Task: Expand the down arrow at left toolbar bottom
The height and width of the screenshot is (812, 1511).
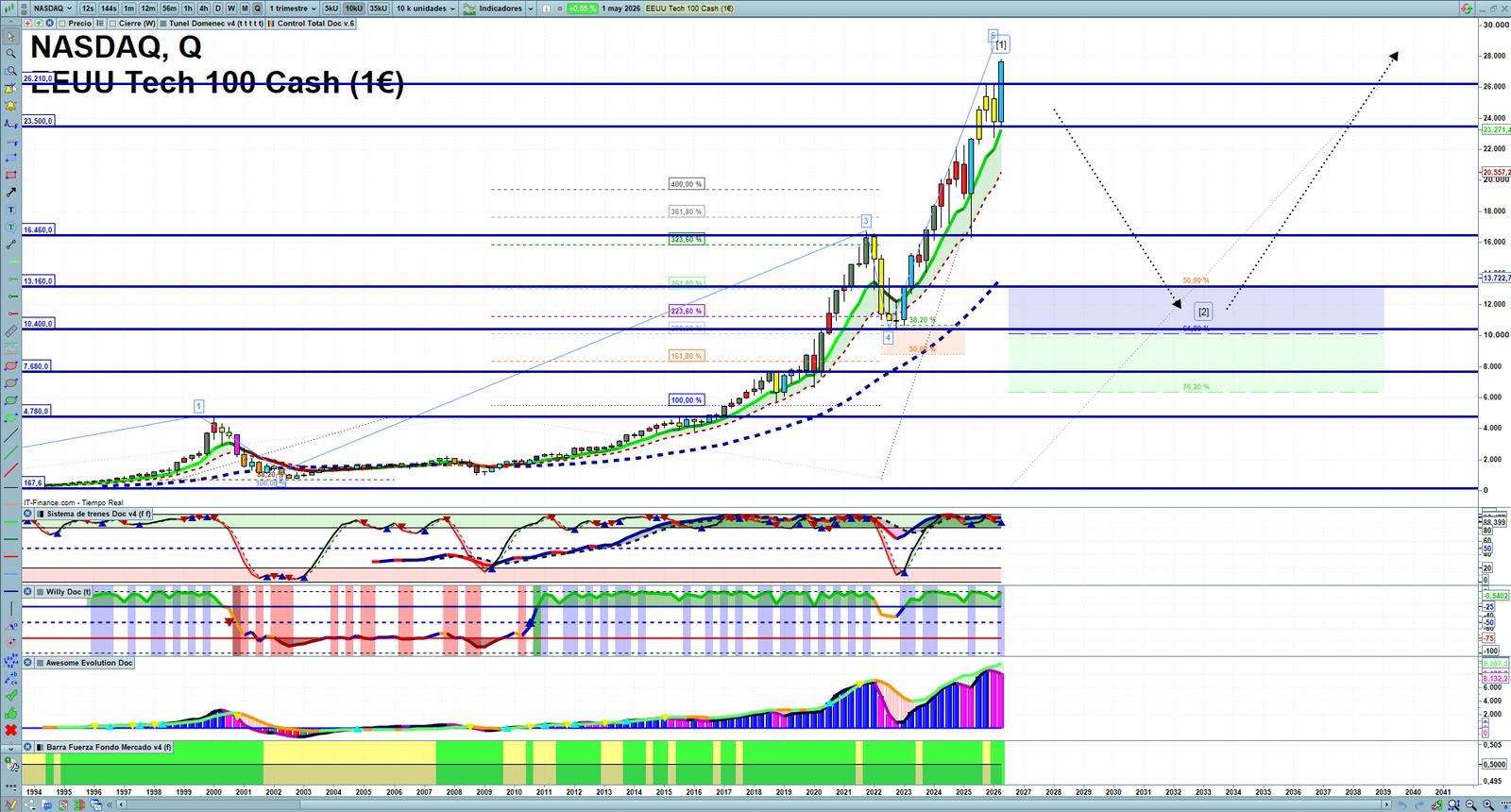Action: [11, 749]
